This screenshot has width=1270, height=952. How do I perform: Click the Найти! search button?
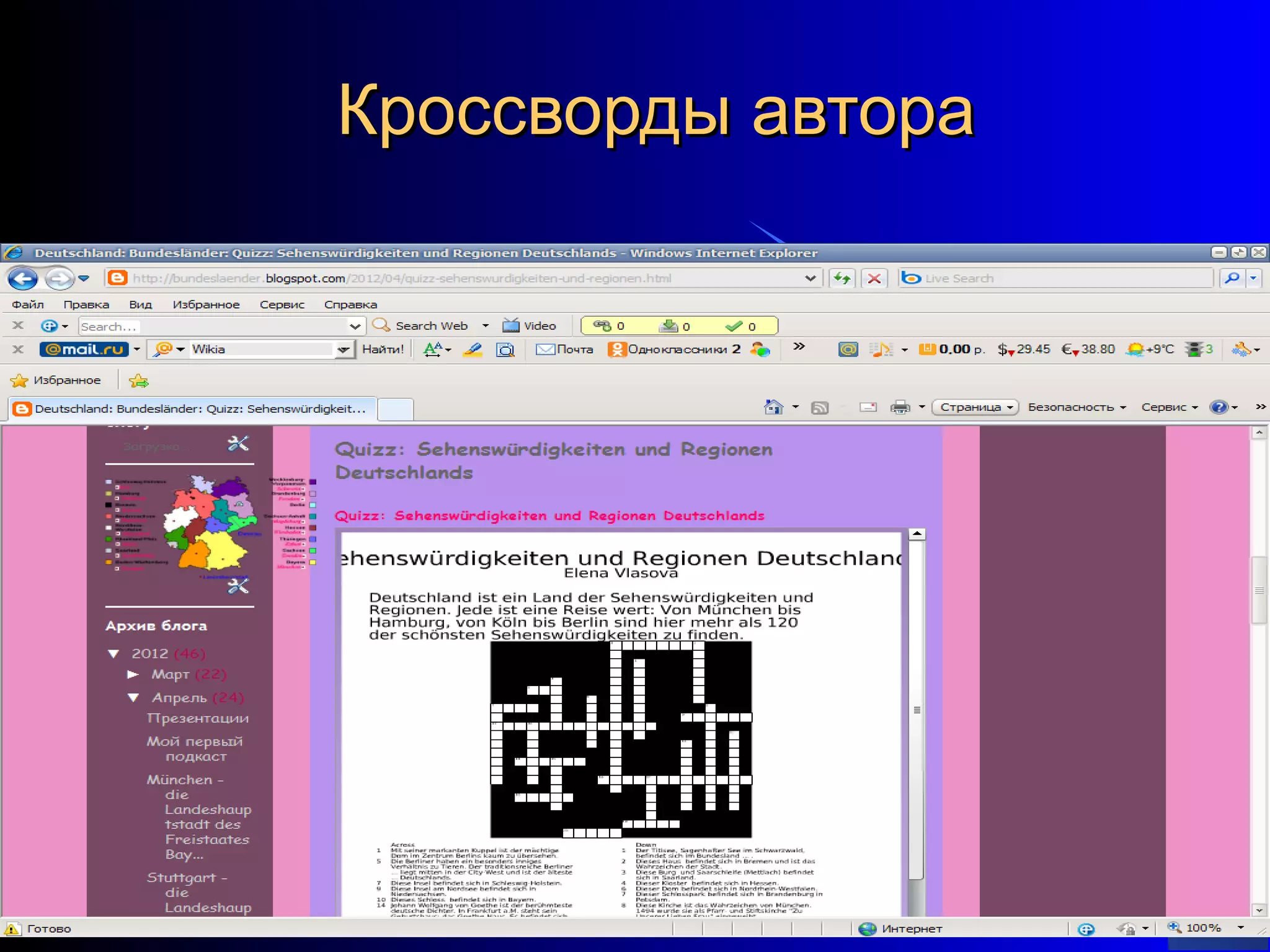[x=383, y=350]
